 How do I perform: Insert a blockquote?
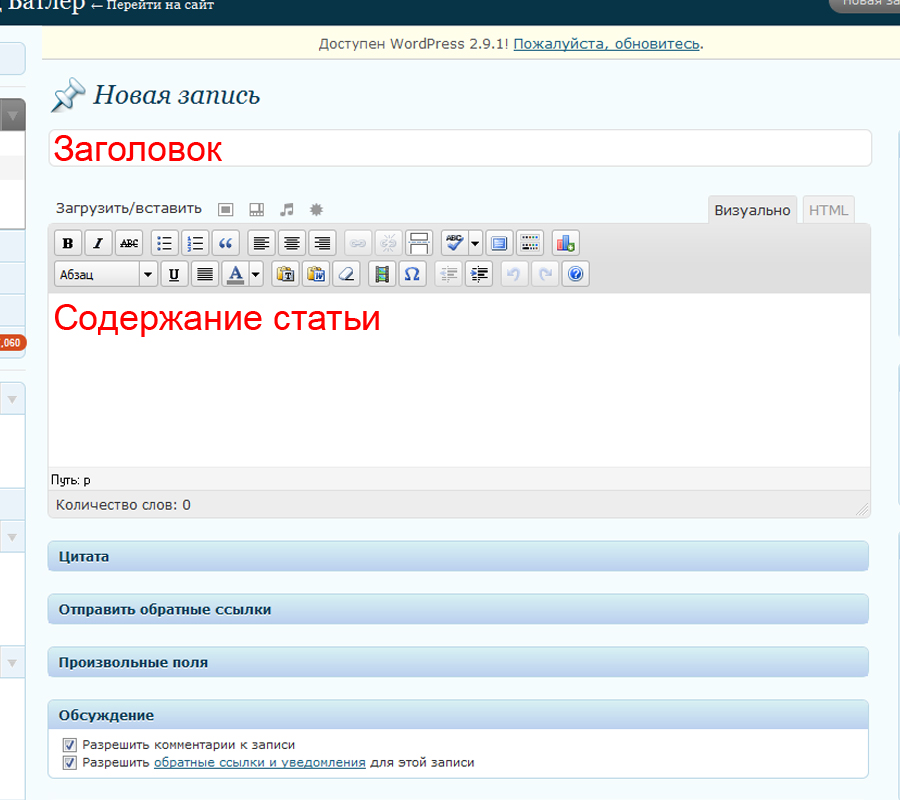[226, 243]
